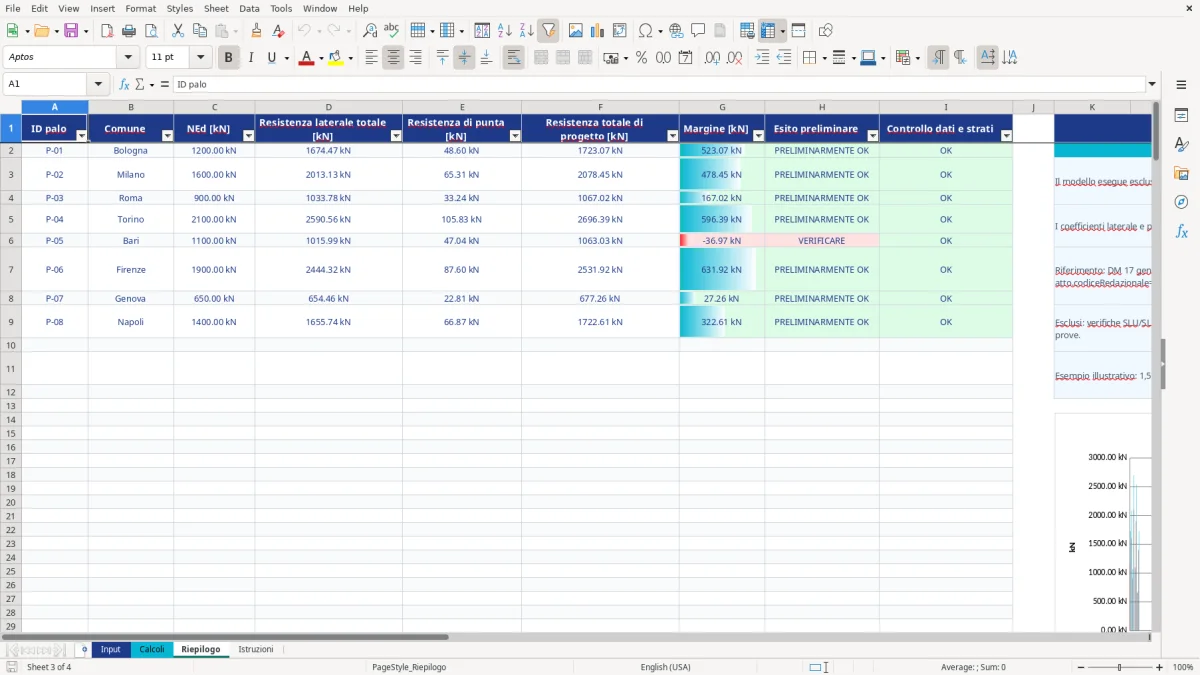
Task: Open the Sheet menu
Action: [x=216, y=8]
